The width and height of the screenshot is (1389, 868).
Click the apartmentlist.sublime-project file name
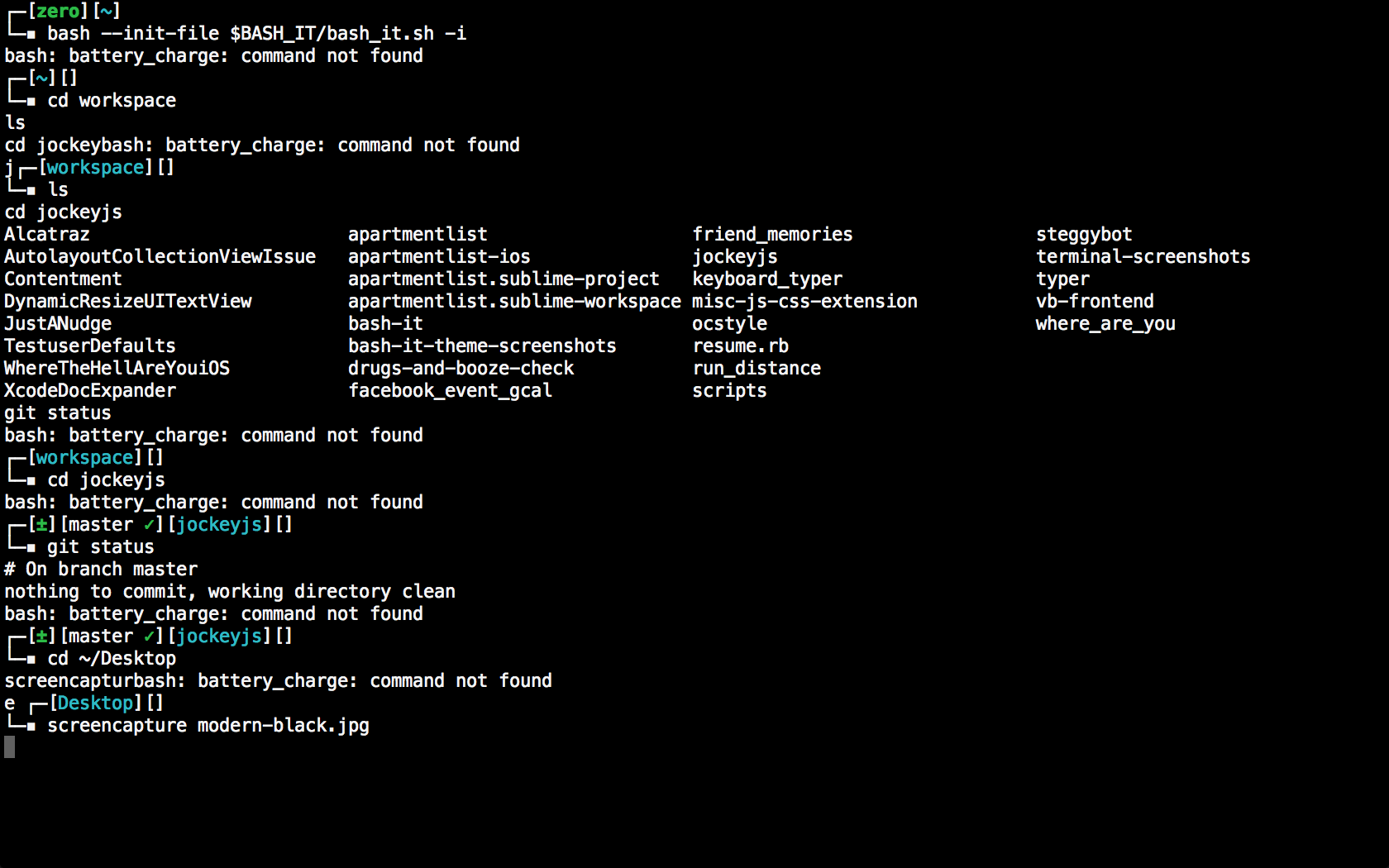[504, 279]
